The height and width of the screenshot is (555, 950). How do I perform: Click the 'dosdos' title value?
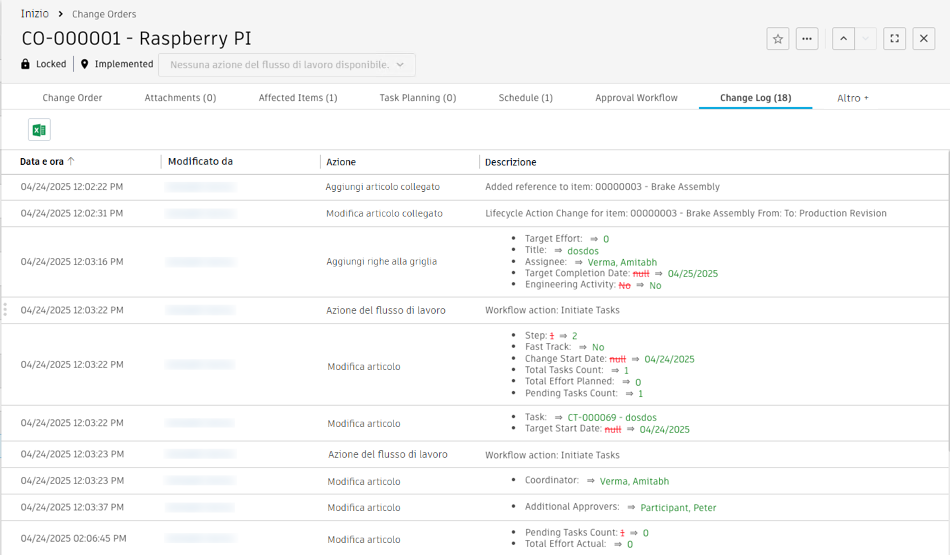(x=583, y=251)
